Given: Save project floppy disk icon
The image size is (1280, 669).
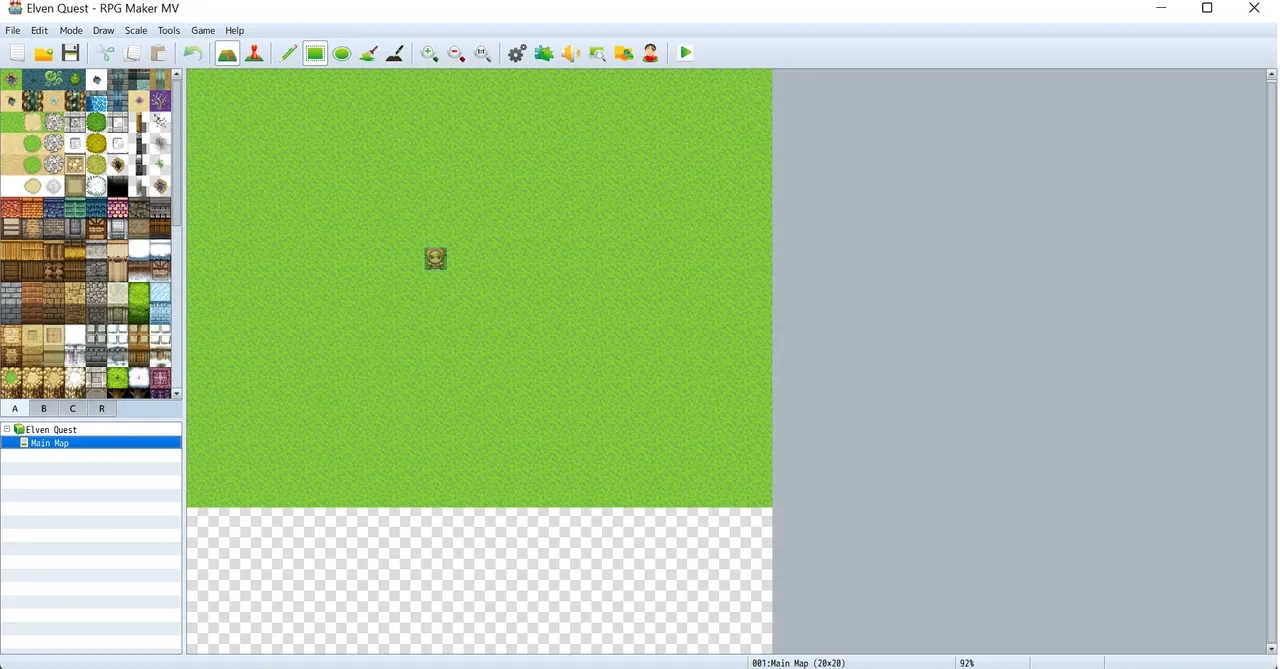Looking at the screenshot, I should click(x=70, y=53).
